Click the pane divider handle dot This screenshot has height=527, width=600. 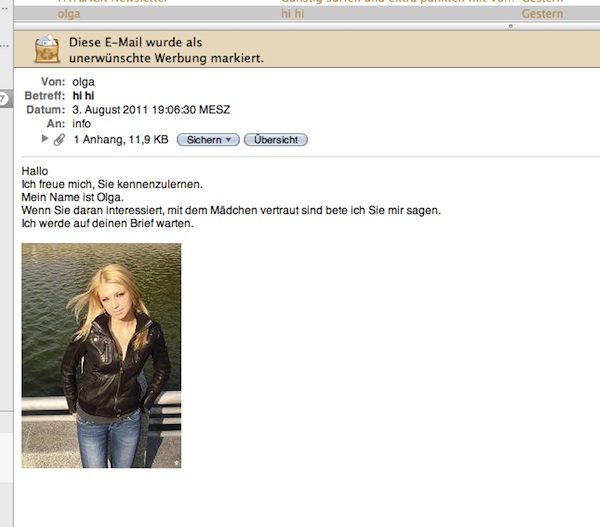[x=510, y=26]
